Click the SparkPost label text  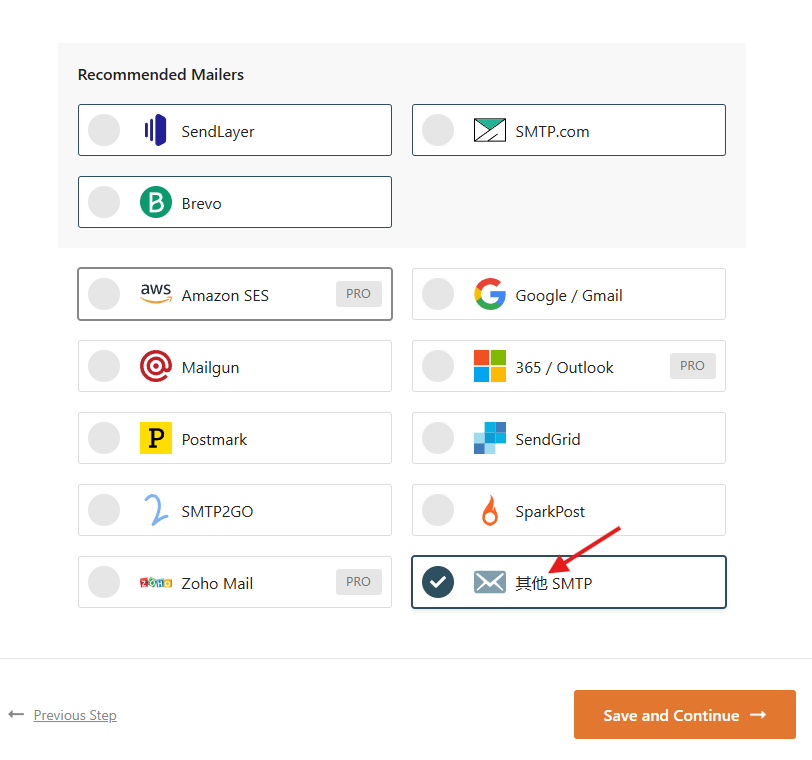pyautogui.click(x=550, y=511)
